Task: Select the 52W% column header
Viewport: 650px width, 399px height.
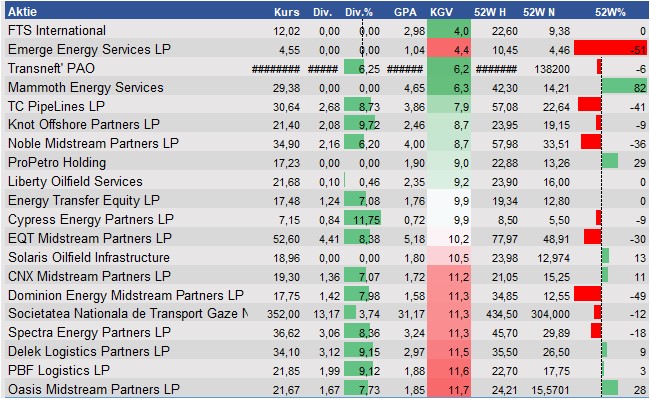Action: pyautogui.click(x=610, y=12)
